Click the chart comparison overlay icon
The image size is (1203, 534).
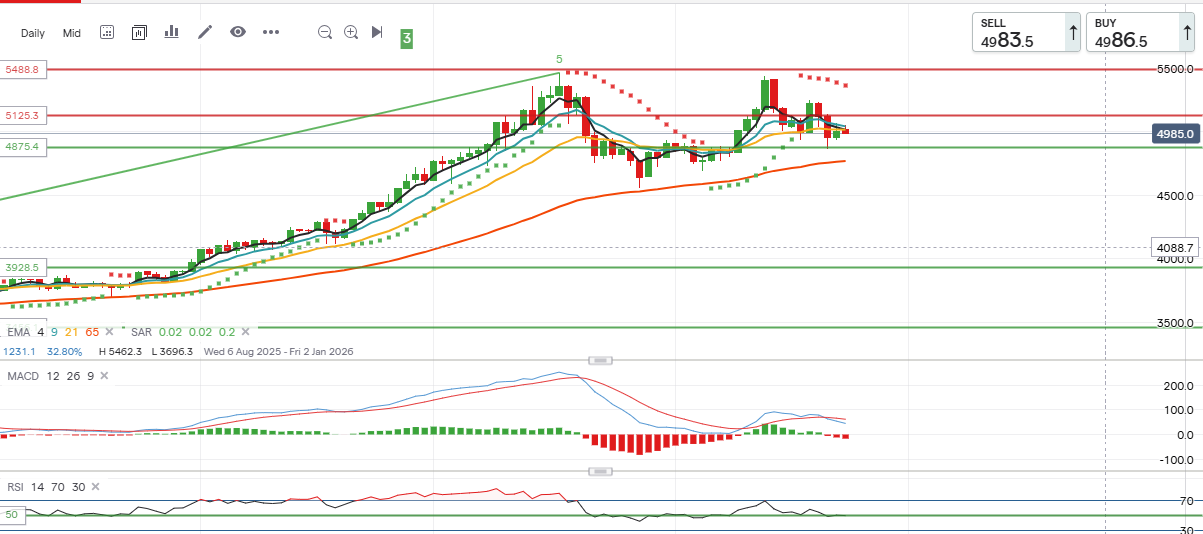(x=138, y=32)
